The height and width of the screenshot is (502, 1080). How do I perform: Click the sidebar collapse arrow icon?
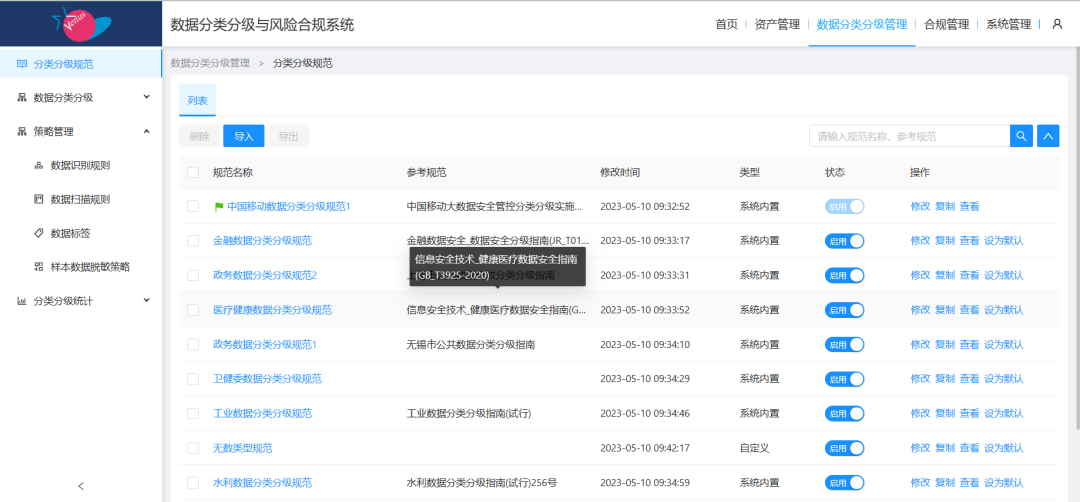pyautogui.click(x=81, y=486)
